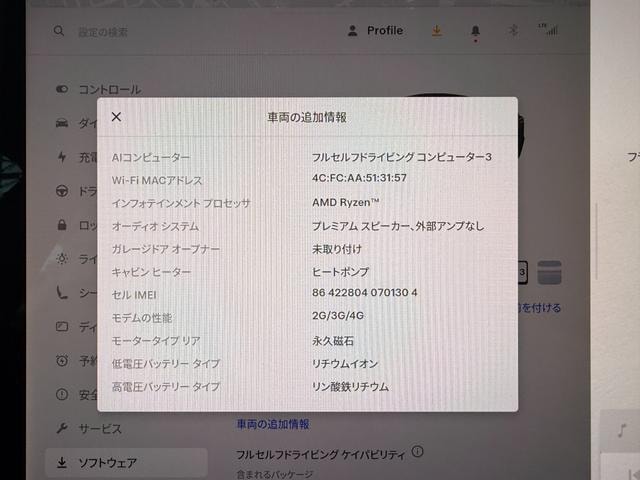The height and width of the screenshot is (480, 640).
Task: Tap the Bluetooth icon
Action: [x=513, y=30]
